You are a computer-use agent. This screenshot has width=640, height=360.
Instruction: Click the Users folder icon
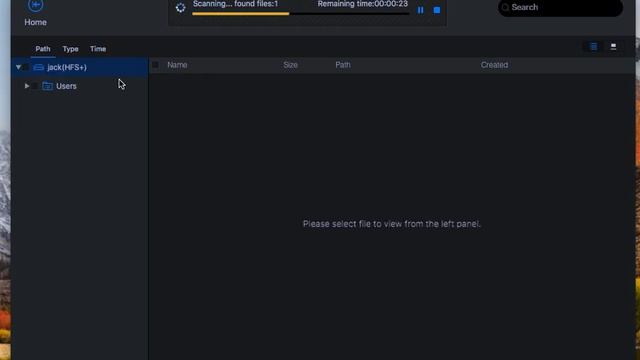(x=47, y=86)
